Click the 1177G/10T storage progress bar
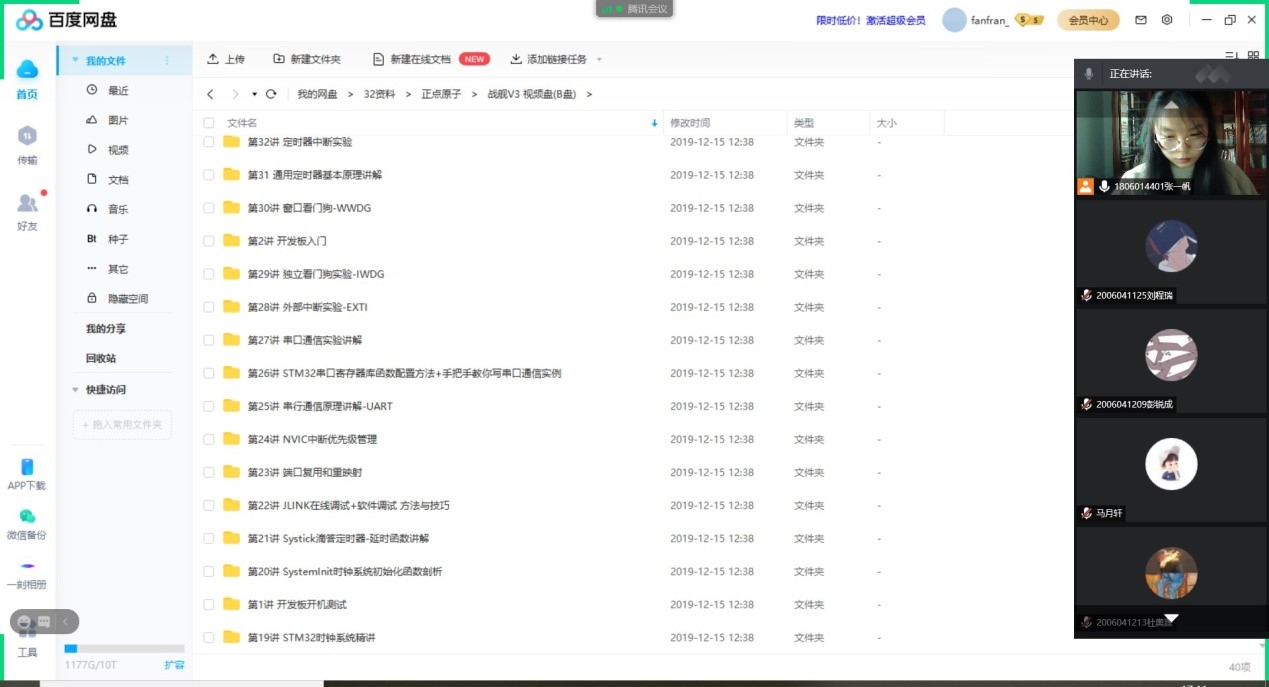Screen dimensions: 1269x687 [122, 648]
